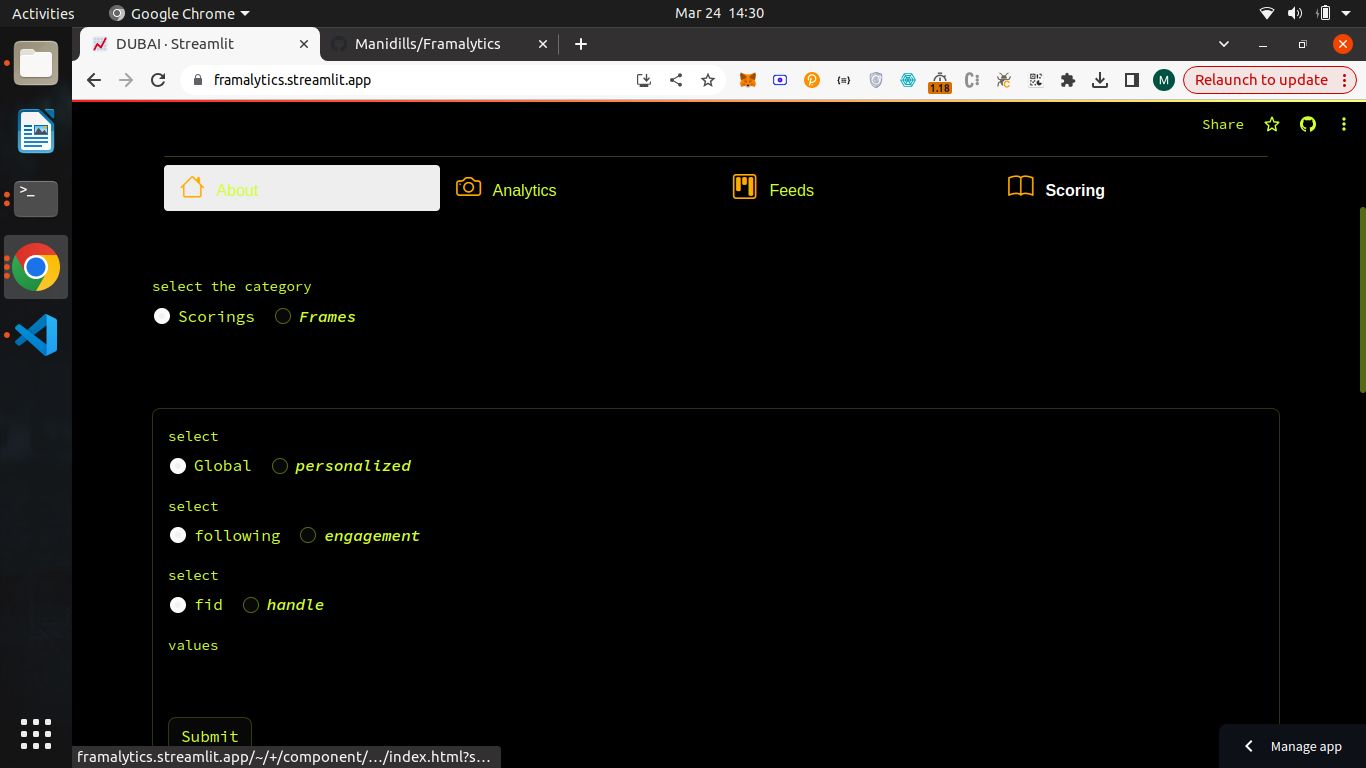Select the Scoring tab
1366x768 pixels.
coord(1129,188)
